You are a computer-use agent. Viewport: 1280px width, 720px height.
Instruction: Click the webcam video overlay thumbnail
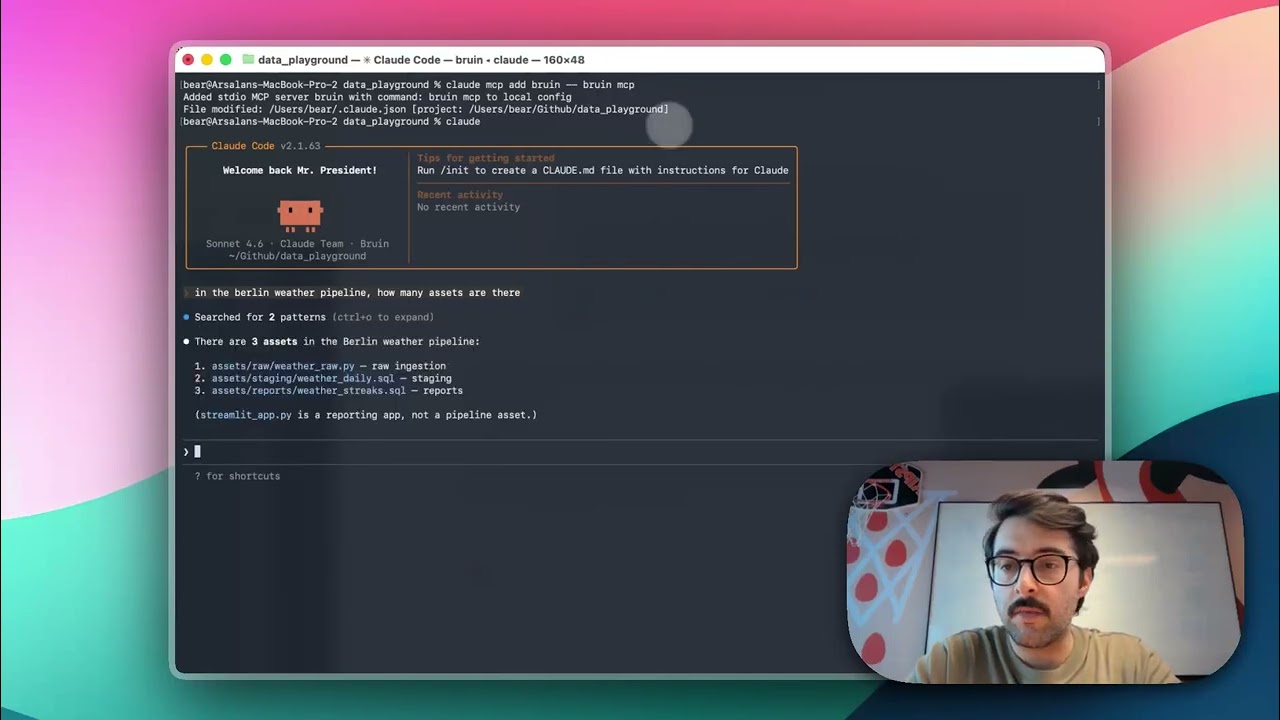pos(1045,572)
